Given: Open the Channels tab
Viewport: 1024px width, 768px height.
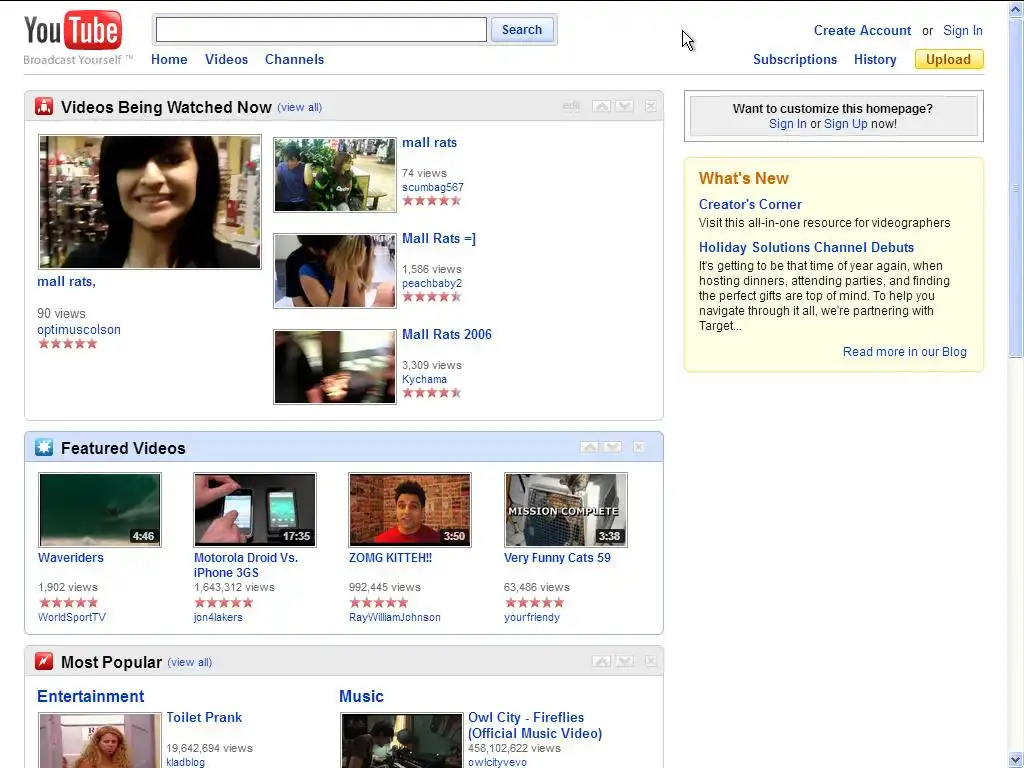Looking at the screenshot, I should [294, 59].
